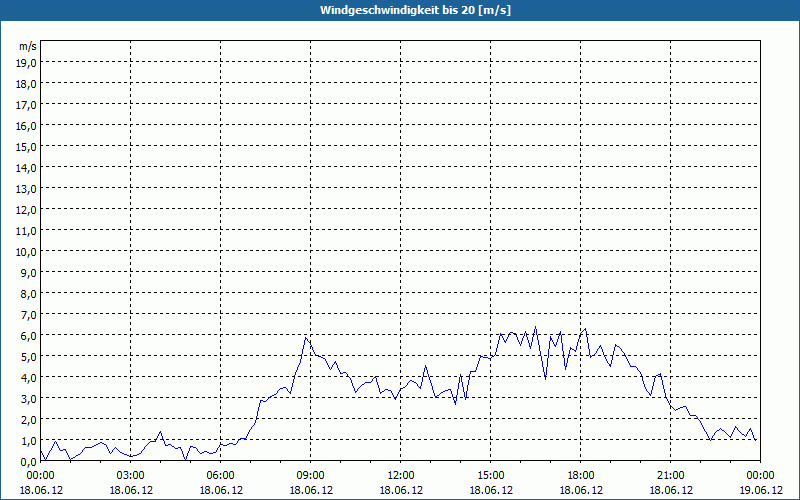Click the 14,0 axis label
800x500 pixels.
coord(27,168)
